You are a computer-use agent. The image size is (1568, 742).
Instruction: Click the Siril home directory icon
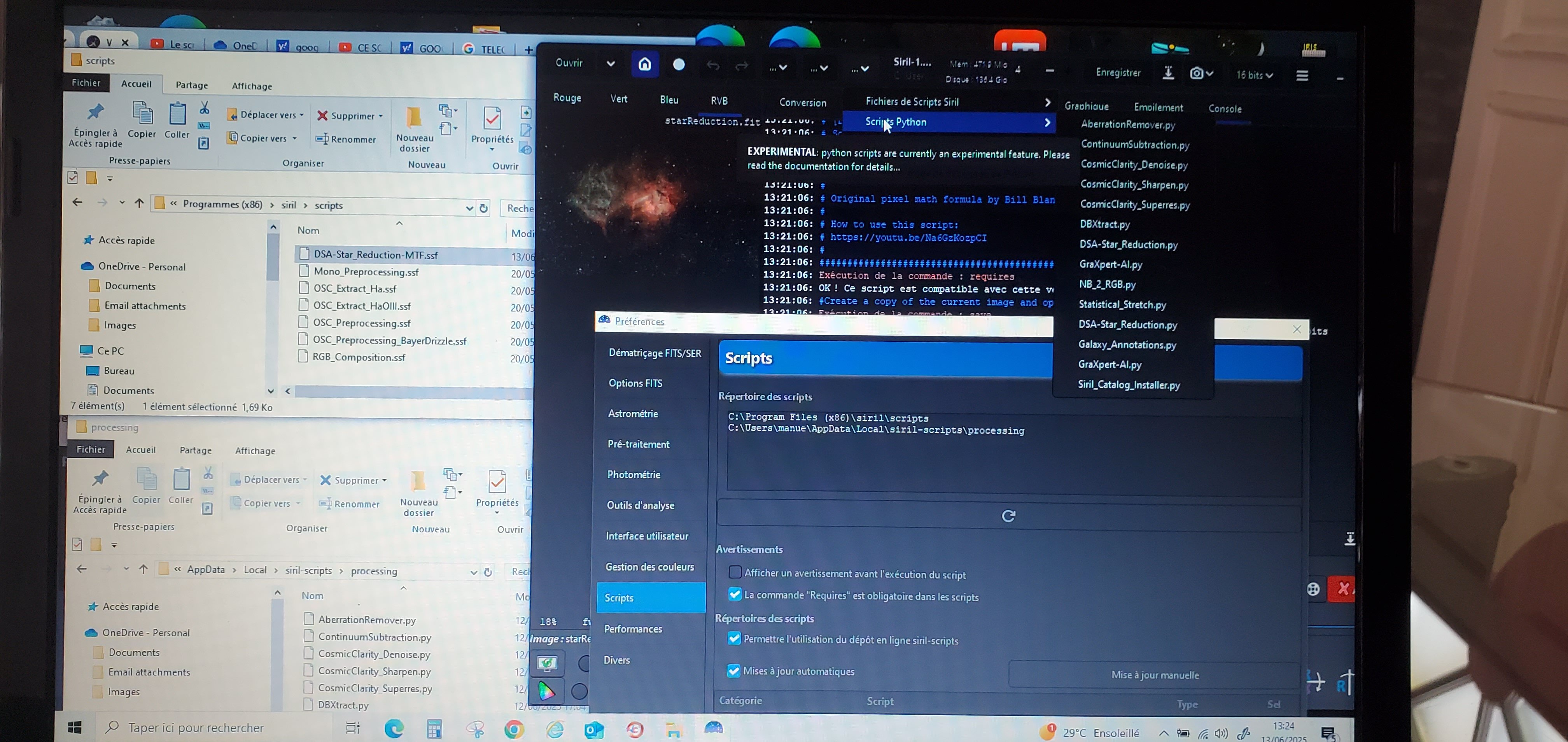tap(645, 65)
